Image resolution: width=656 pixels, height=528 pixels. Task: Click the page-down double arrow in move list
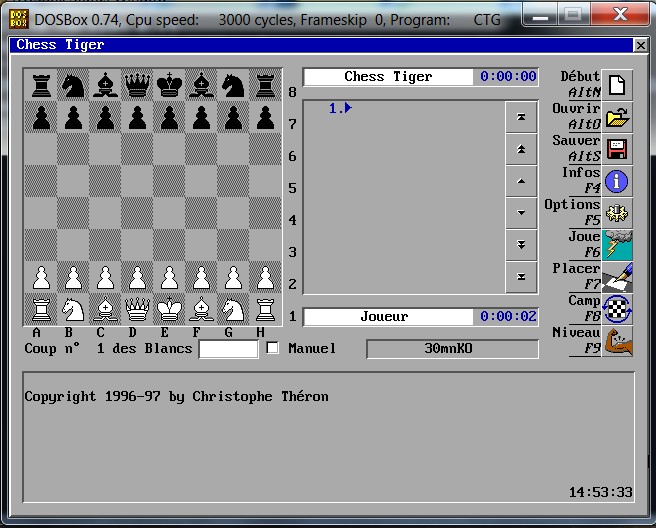521,245
